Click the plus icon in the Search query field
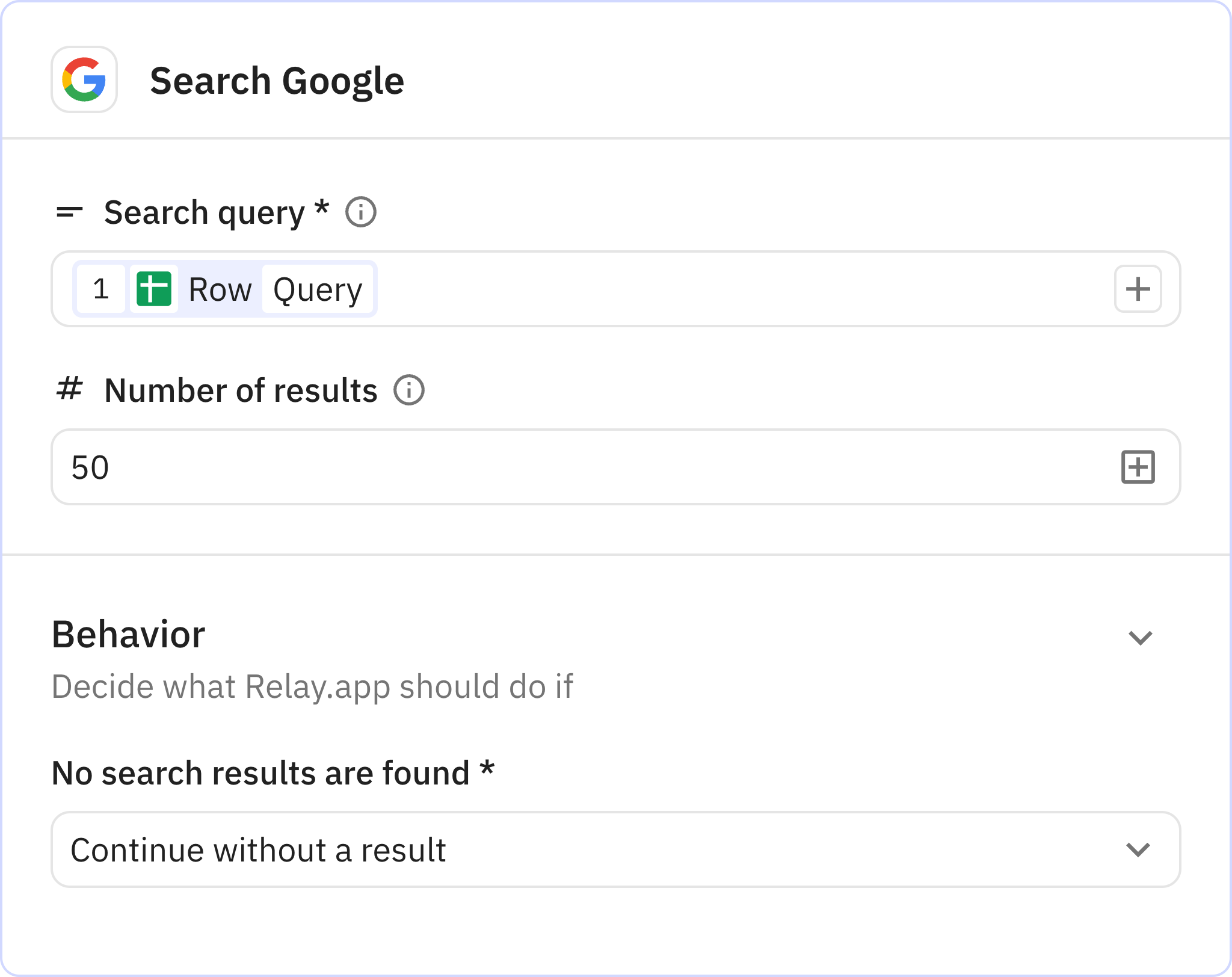The image size is (1232, 977). [1138, 289]
